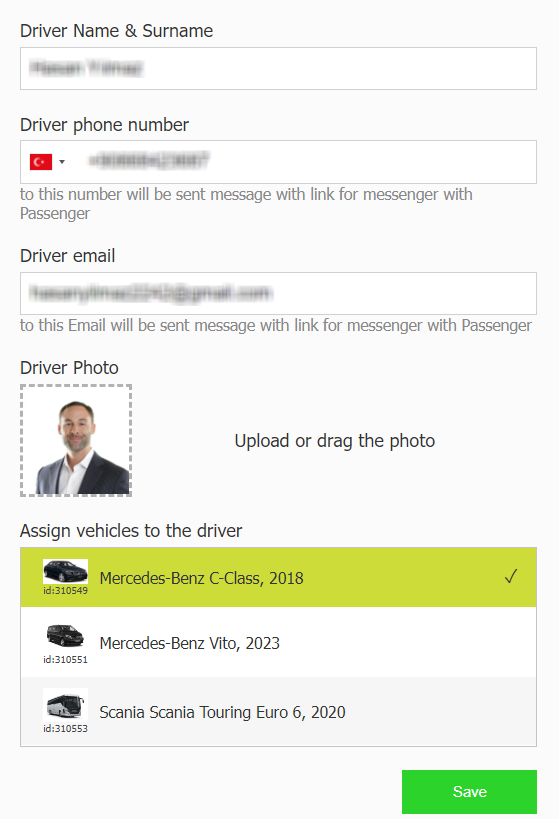
Task: Open the country code dropdown arrow
Action: [x=62, y=162]
